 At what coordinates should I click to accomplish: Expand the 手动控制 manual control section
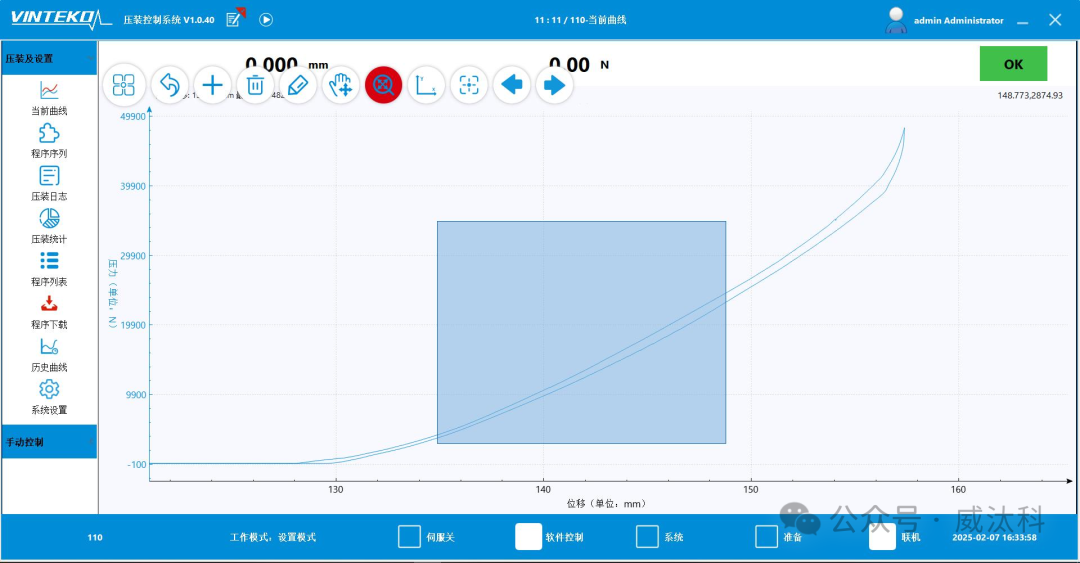coord(49,442)
